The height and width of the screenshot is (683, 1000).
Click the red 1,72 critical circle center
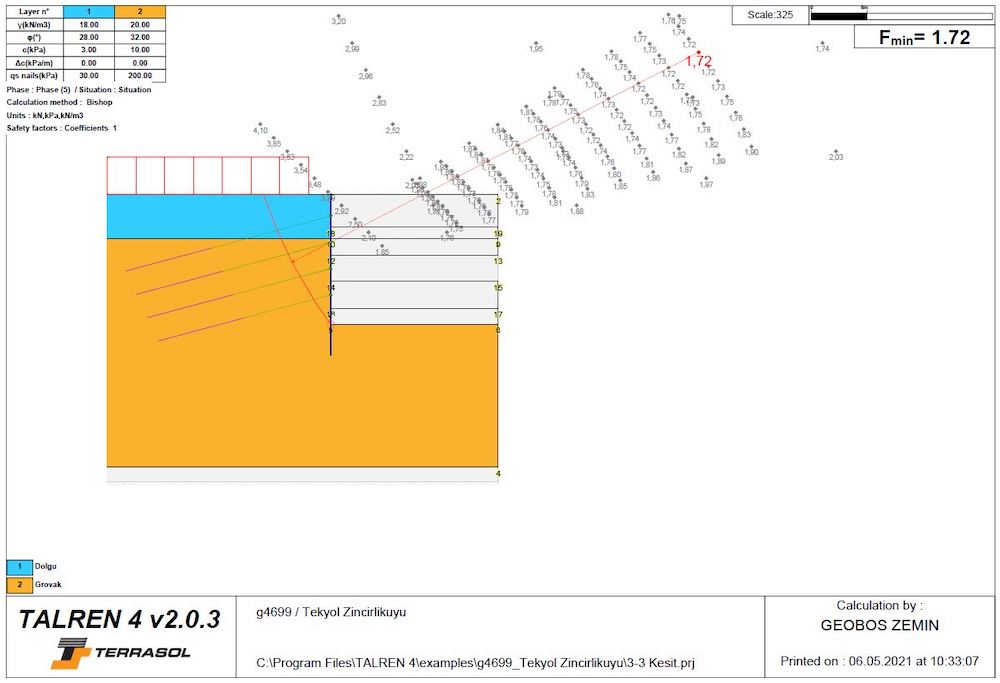[698, 53]
